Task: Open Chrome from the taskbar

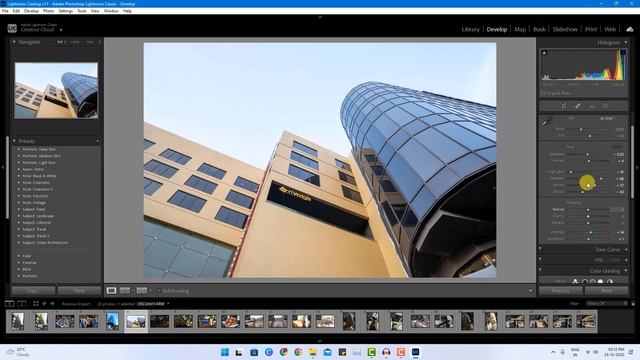Action: pyautogui.click(x=298, y=352)
